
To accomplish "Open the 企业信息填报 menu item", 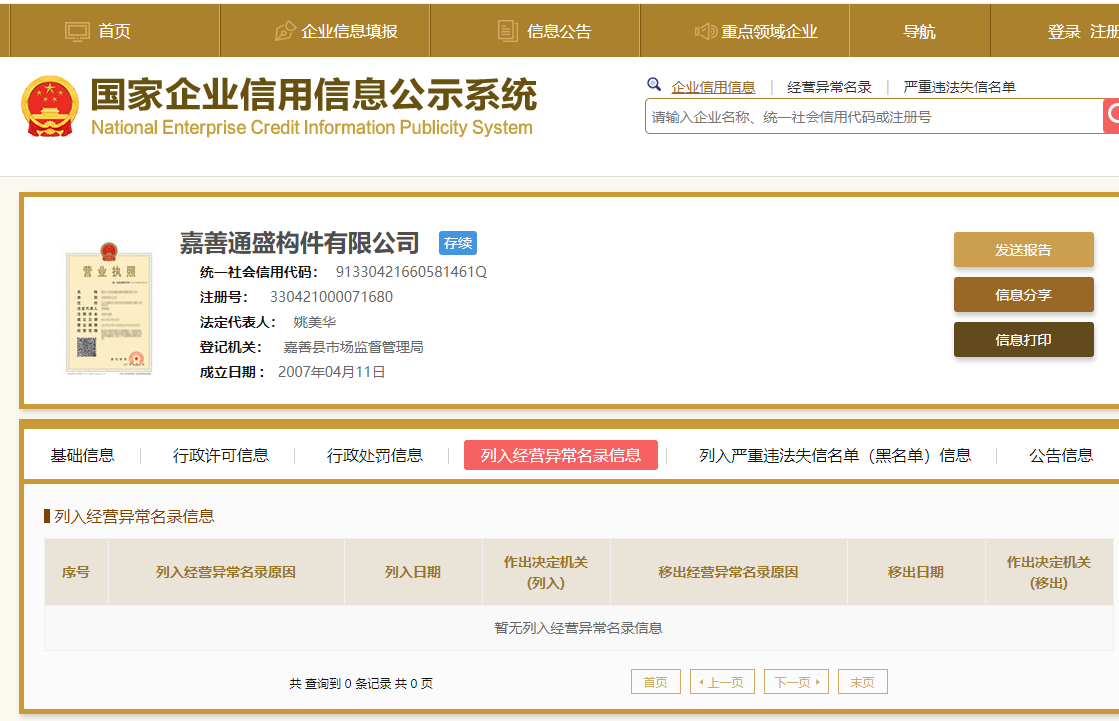I will 349,31.
